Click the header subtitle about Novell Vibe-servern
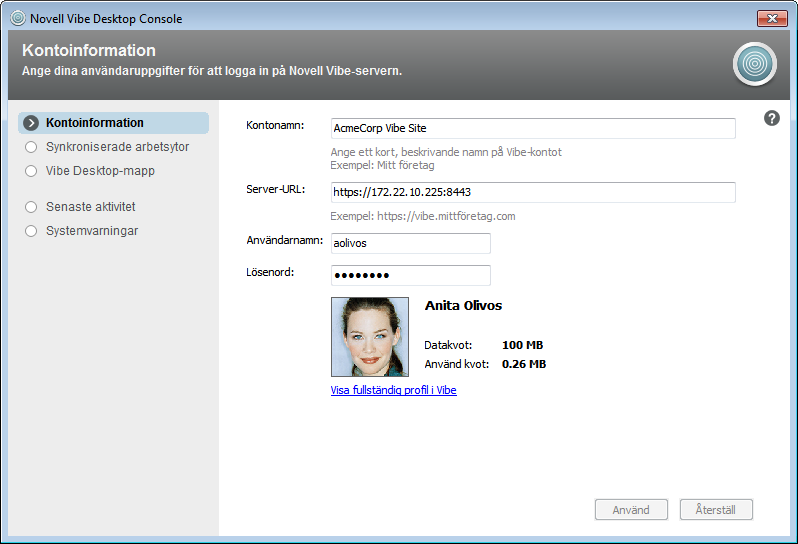The width and height of the screenshot is (798, 544). (x=212, y=71)
